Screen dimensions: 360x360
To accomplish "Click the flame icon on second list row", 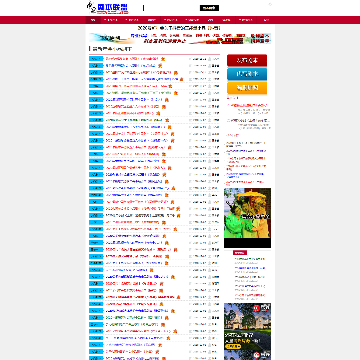I will [160, 66].
